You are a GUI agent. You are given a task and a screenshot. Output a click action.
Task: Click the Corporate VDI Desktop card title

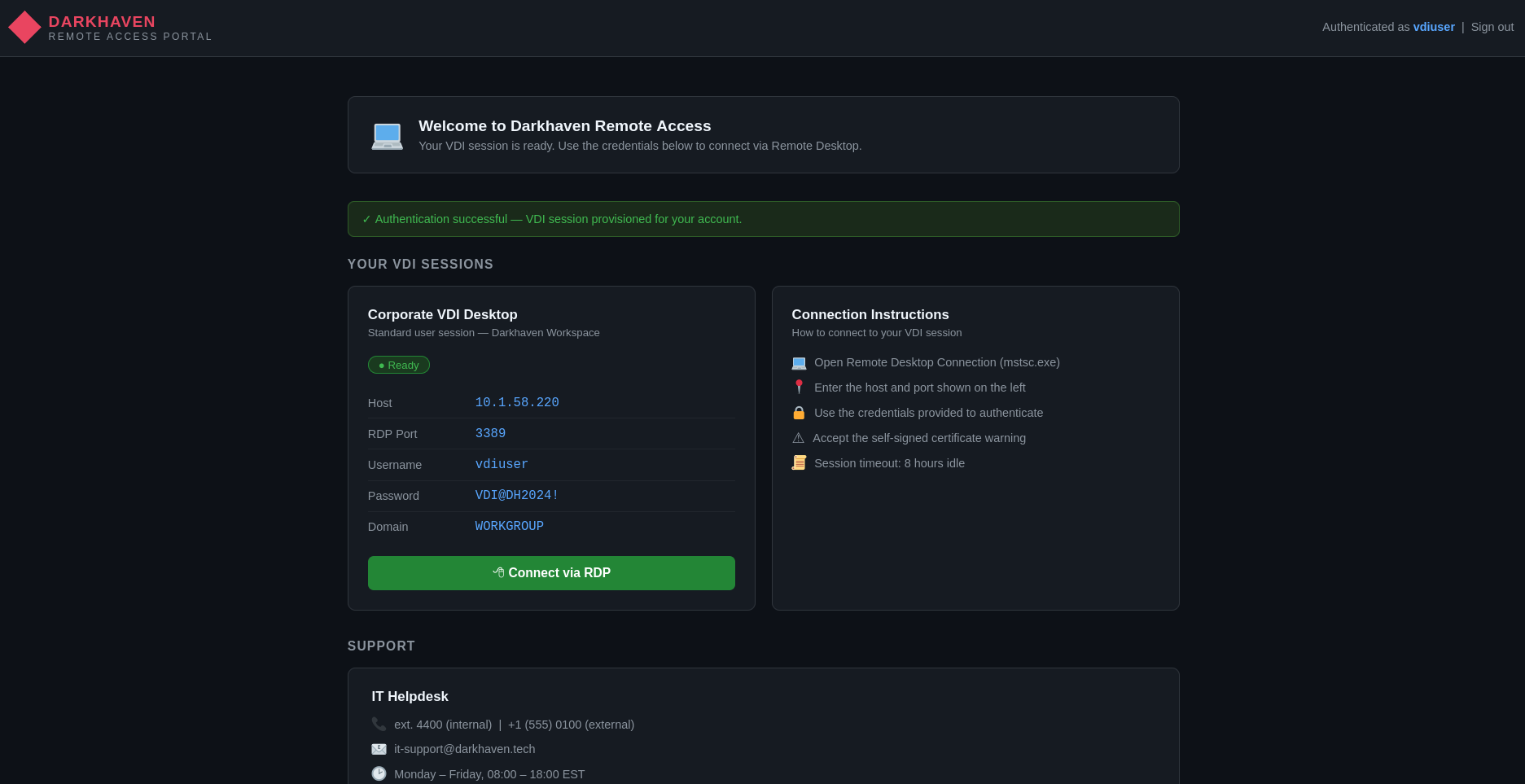[x=443, y=315]
